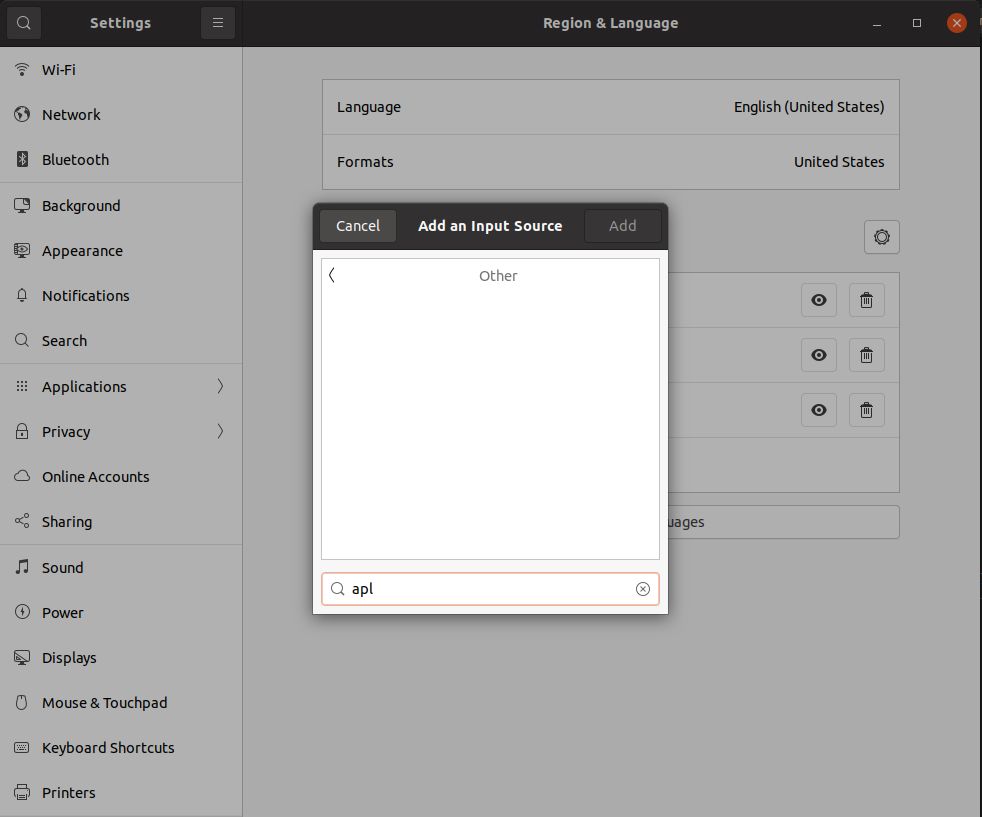Minimize the Settings window
This screenshot has width=982, height=817.
877,24
